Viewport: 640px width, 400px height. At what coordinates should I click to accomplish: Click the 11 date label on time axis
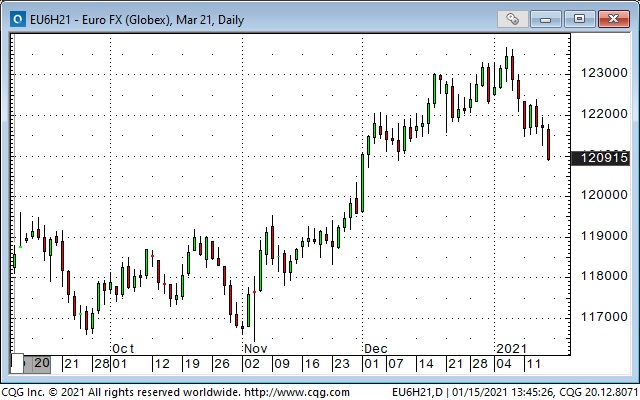534,364
